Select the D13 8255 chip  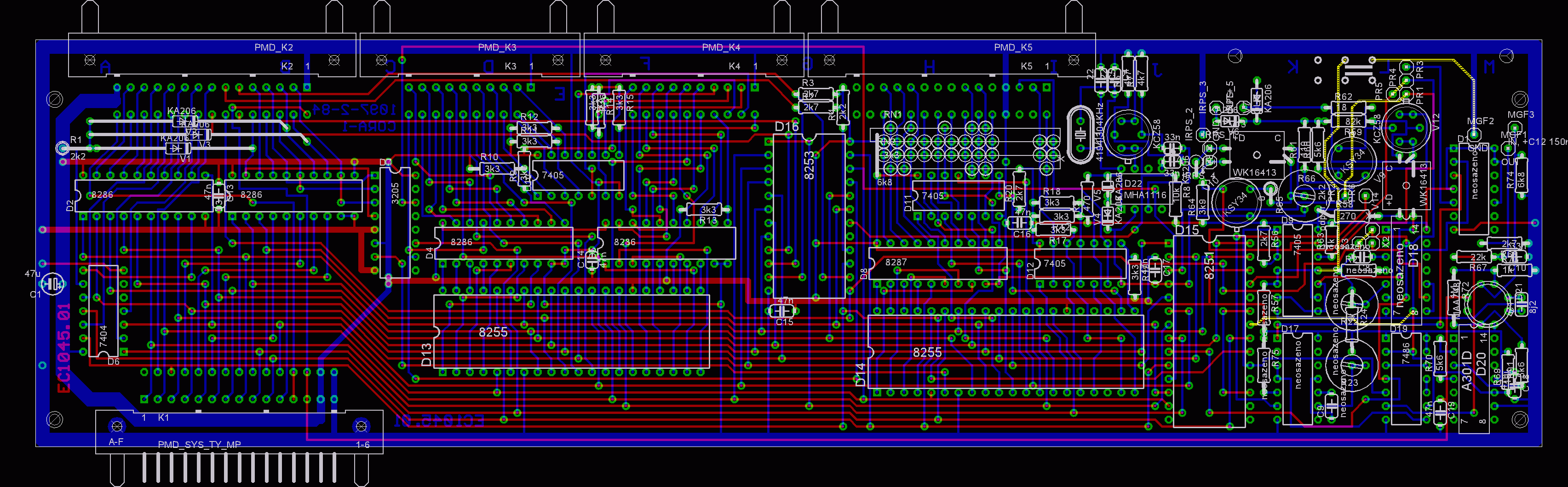click(x=571, y=332)
